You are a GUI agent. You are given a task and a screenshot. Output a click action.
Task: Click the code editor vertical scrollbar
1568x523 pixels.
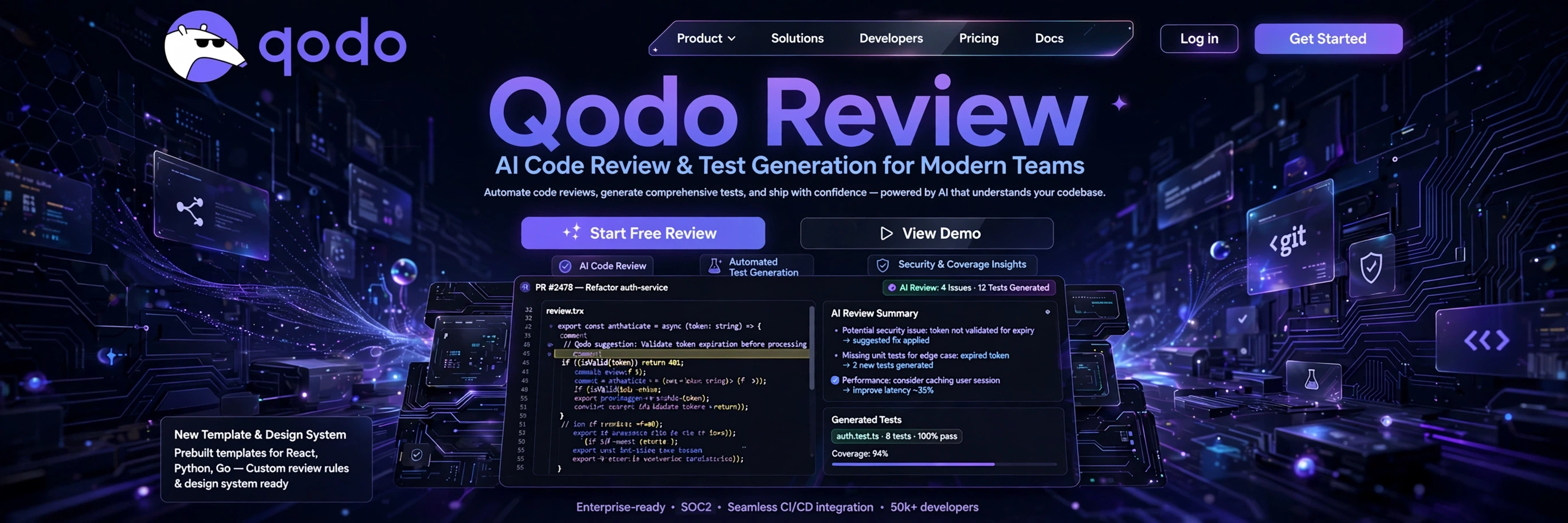812,348
